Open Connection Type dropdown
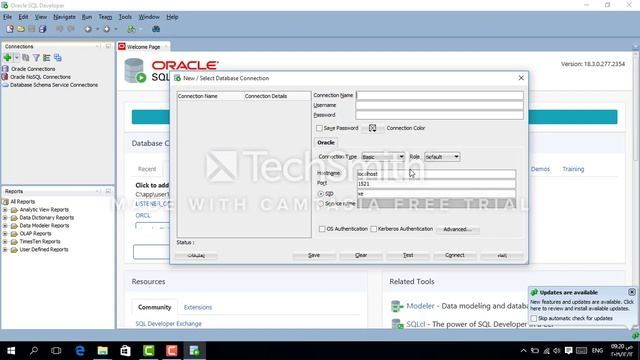The height and width of the screenshot is (360, 640). 383,157
